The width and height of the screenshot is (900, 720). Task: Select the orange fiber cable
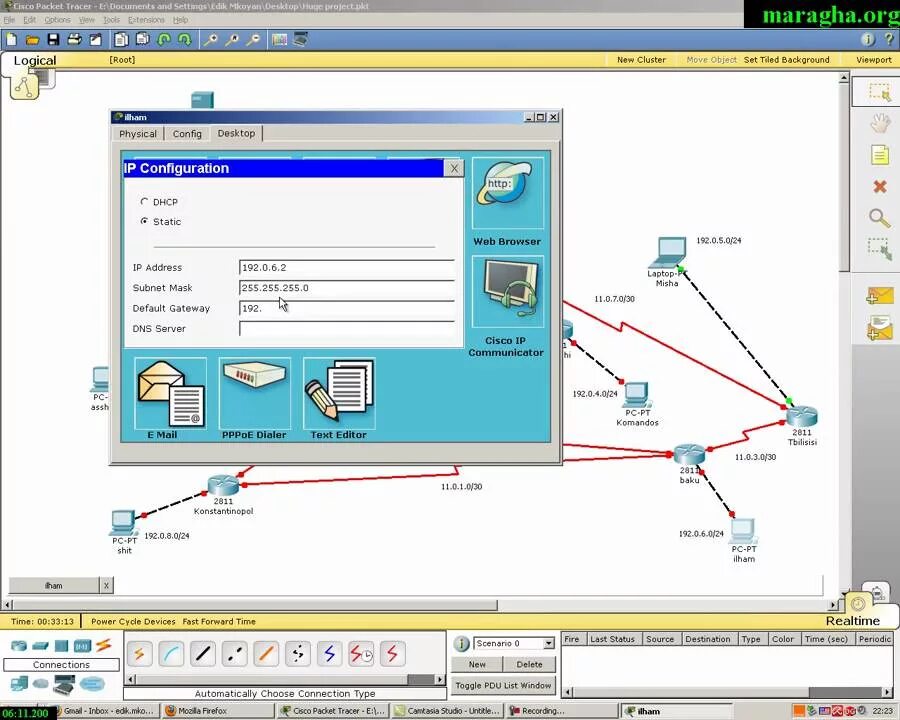[x=266, y=653]
